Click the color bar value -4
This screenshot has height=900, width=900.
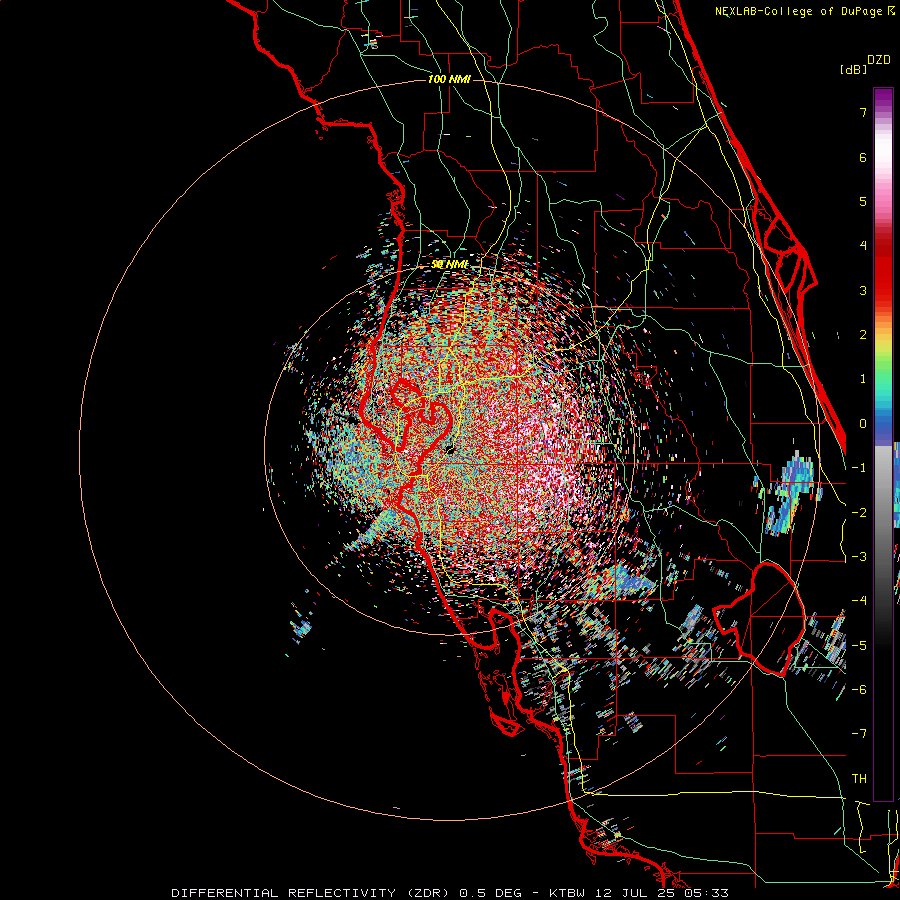point(859,601)
